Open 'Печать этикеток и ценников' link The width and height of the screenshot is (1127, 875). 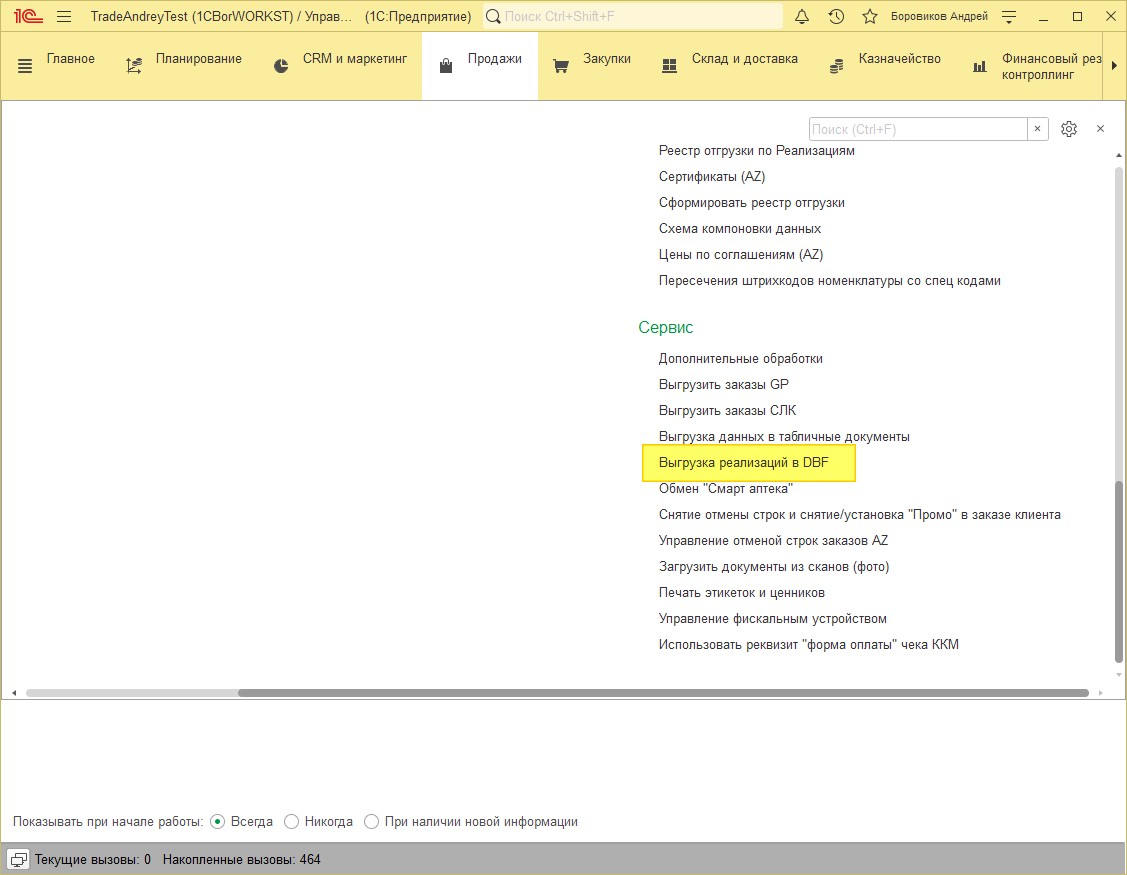[x=741, y=593]
